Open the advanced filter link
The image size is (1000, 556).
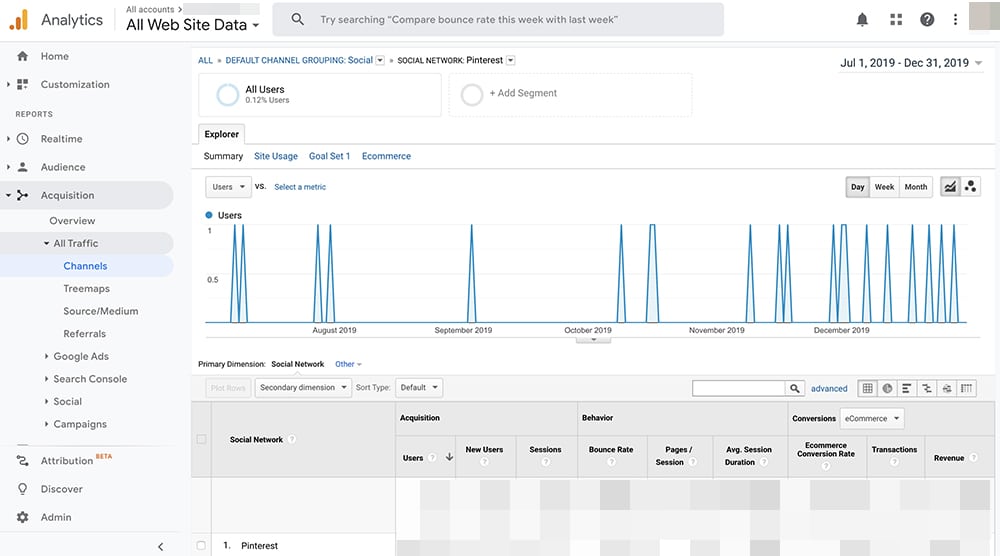point(829,388)
